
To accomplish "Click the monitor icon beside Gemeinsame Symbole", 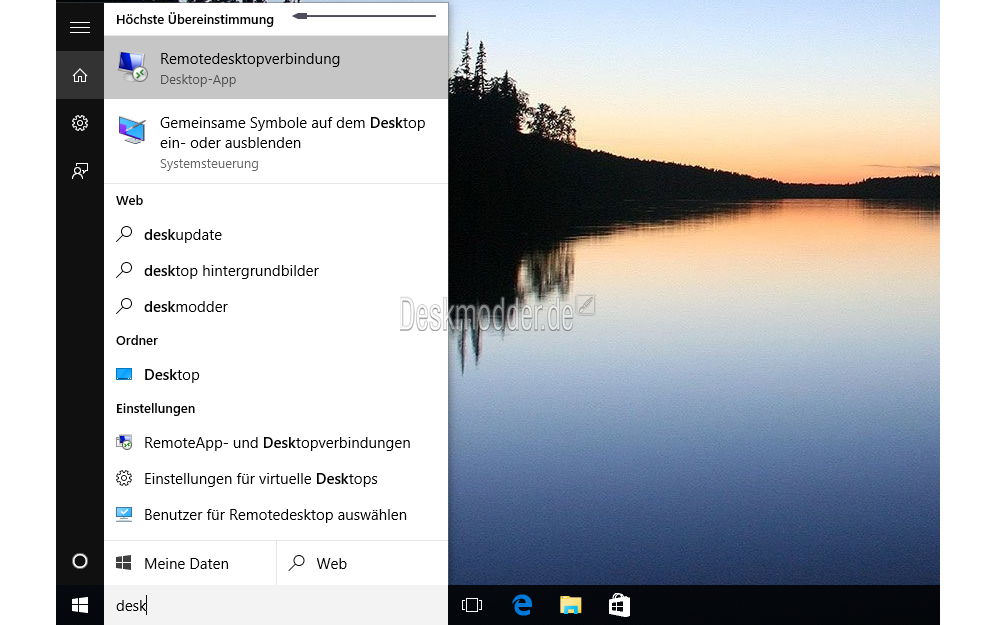I will tap(132, 130).
